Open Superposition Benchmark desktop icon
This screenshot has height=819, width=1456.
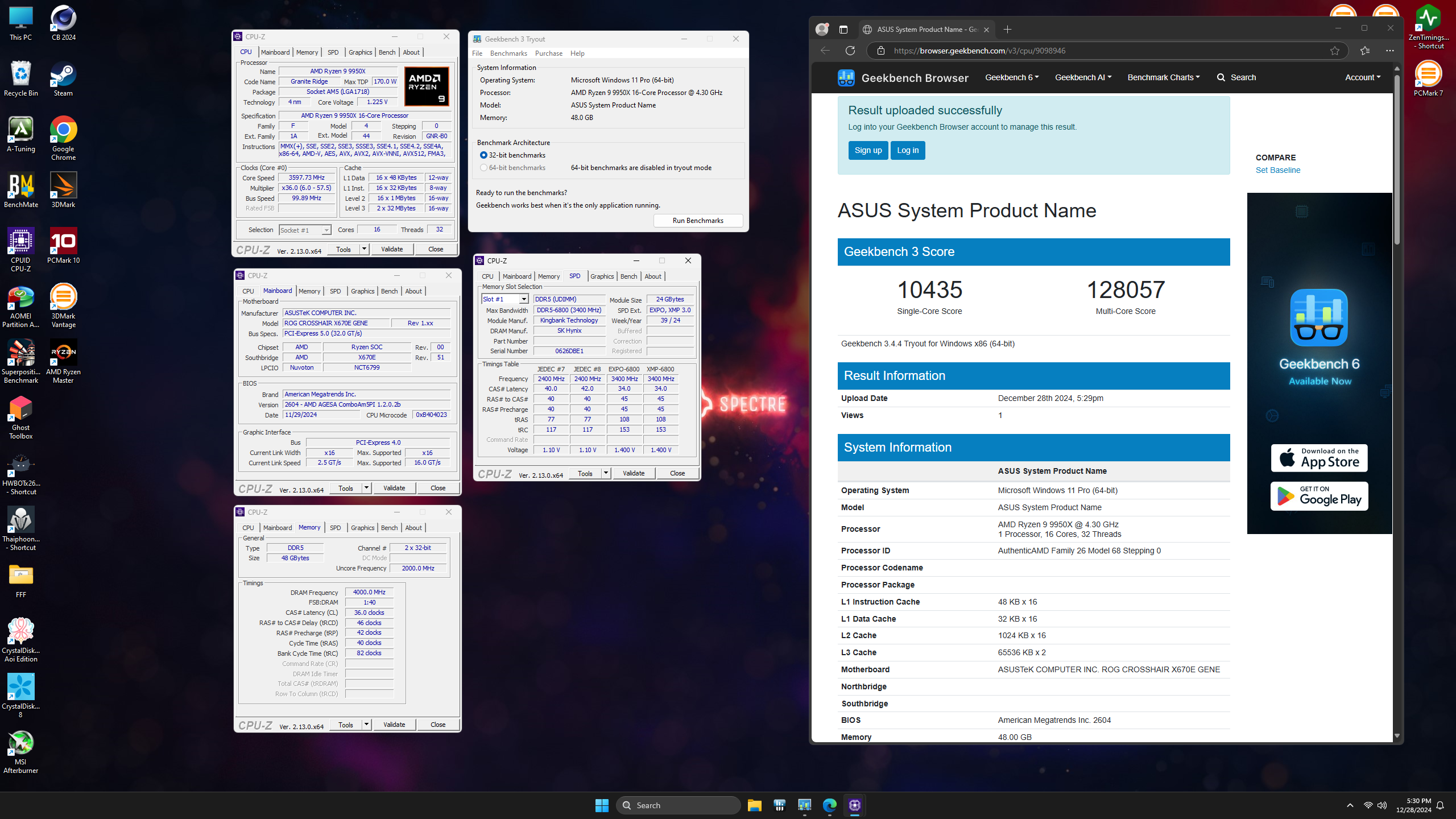pos(21,361)
